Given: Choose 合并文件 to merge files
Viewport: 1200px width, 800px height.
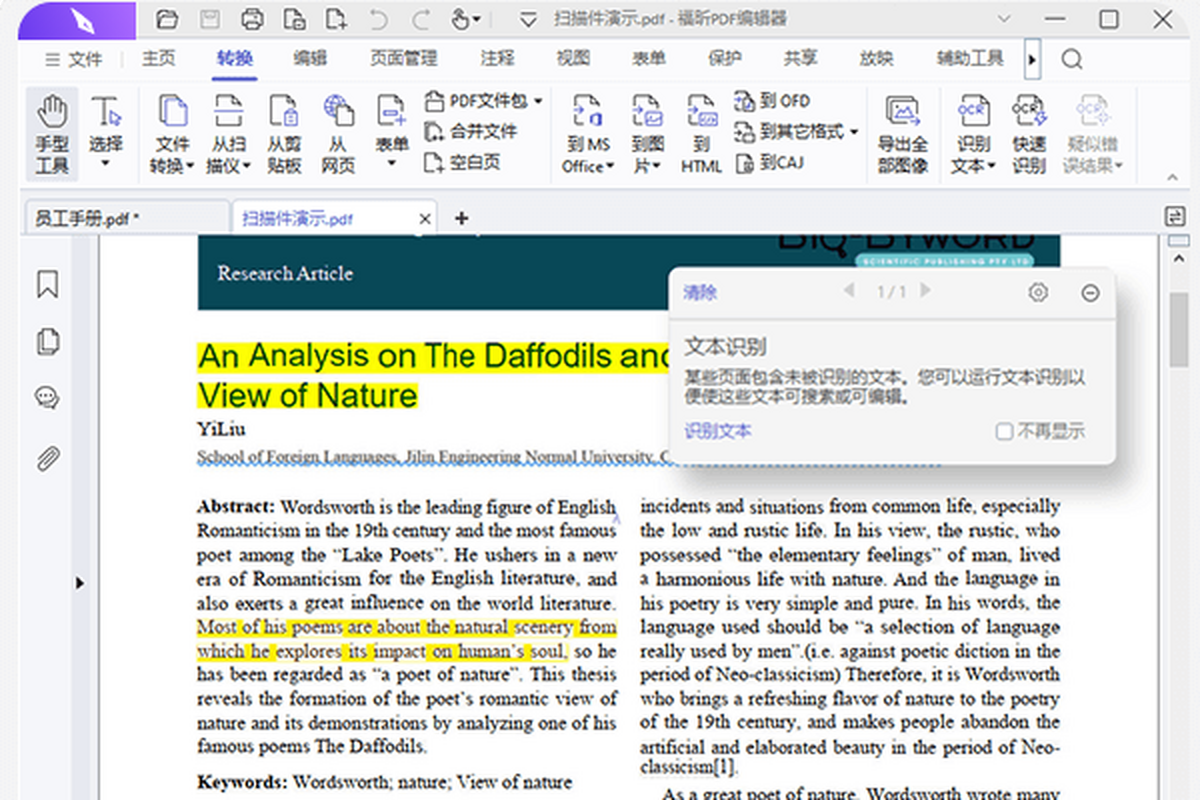Looking at the screenshot, I should (x=471, y=131).
